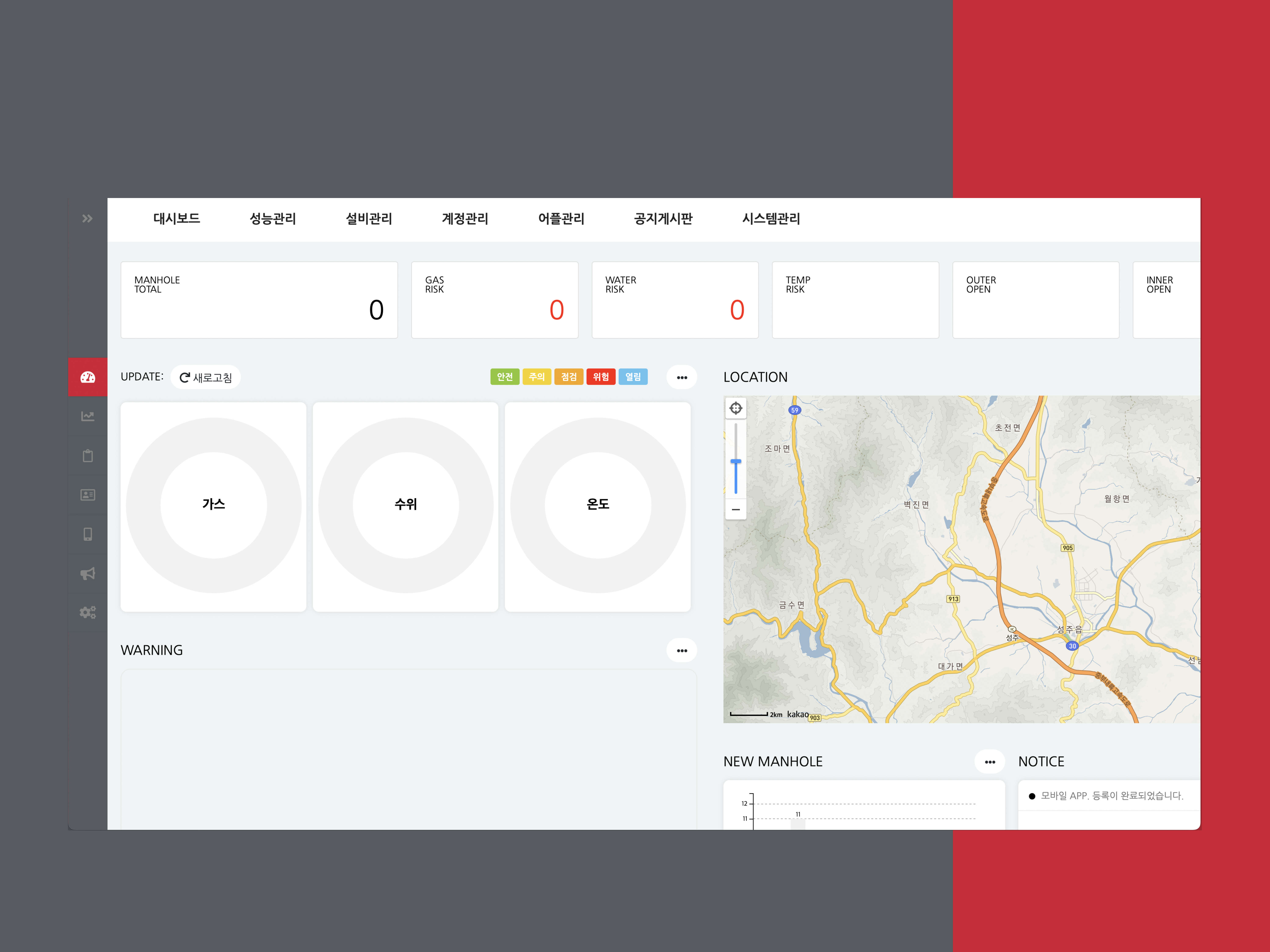Select the 성능관리 menu item

[273, 219]
